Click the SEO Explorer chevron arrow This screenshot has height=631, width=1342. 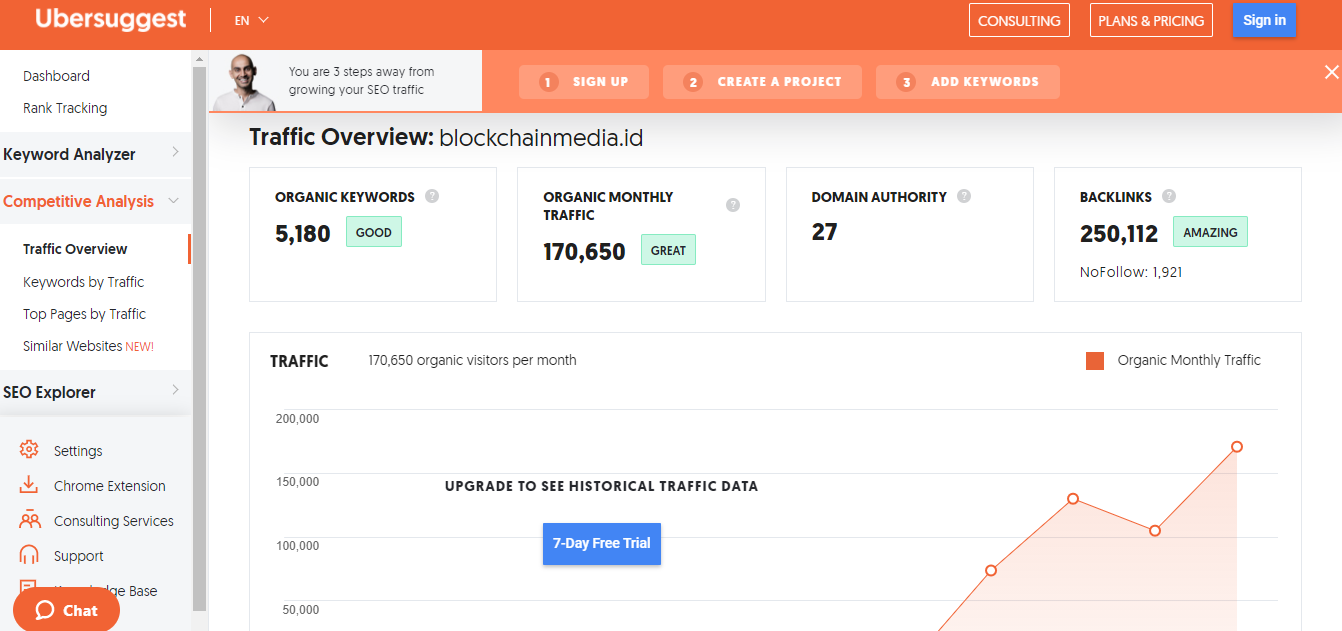tap(175, 391)
